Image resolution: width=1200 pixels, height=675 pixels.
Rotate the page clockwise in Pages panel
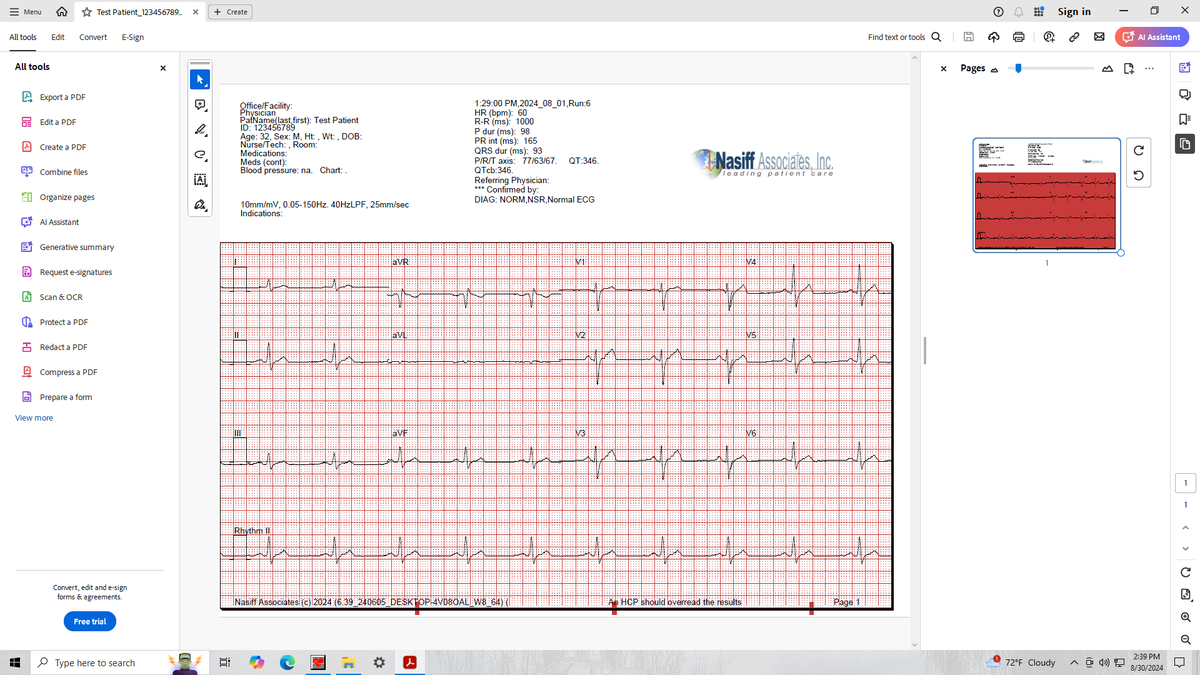pos(1140,151)
